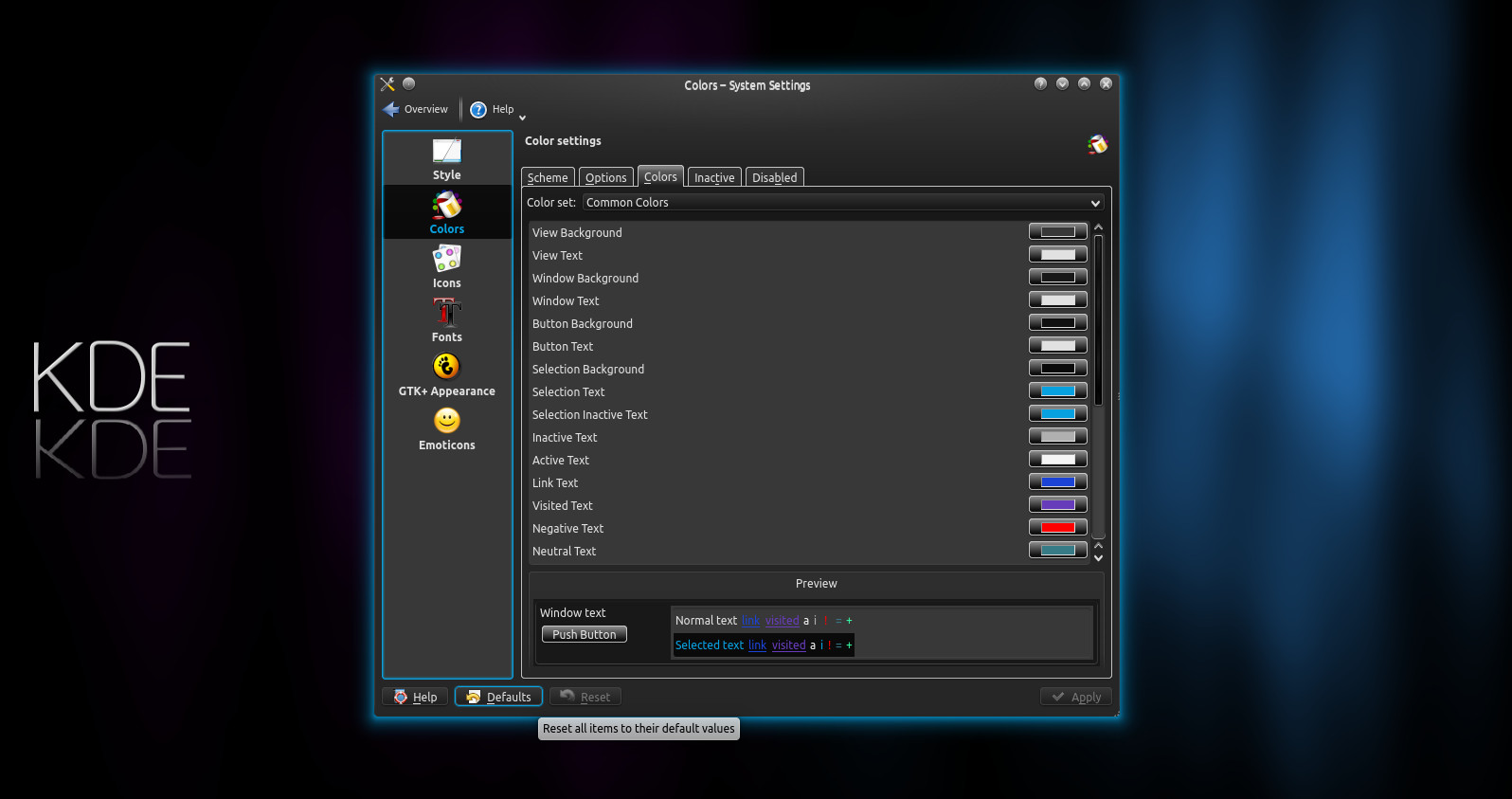The width and height of the screenshot is (1512, 799).
Task: Expand the Color set dropdown
Action: coord(843,203)
